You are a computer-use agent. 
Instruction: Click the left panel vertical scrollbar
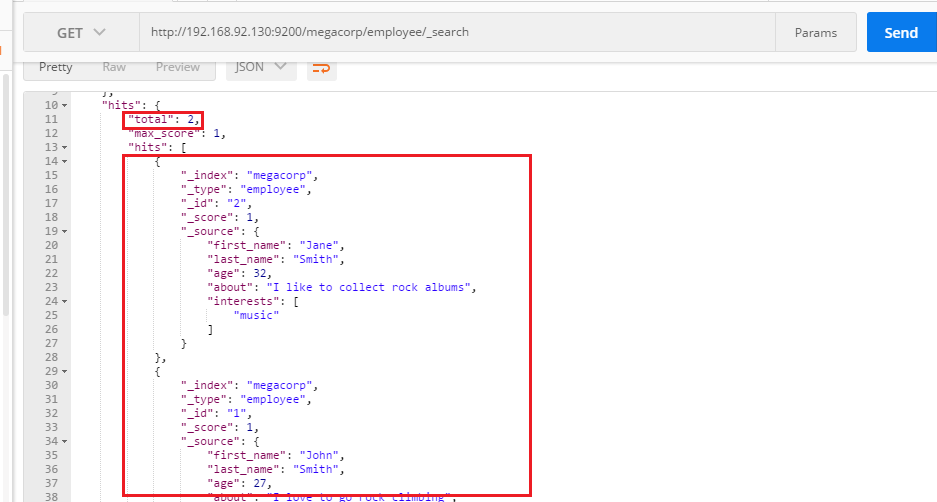tap(5, 194)
